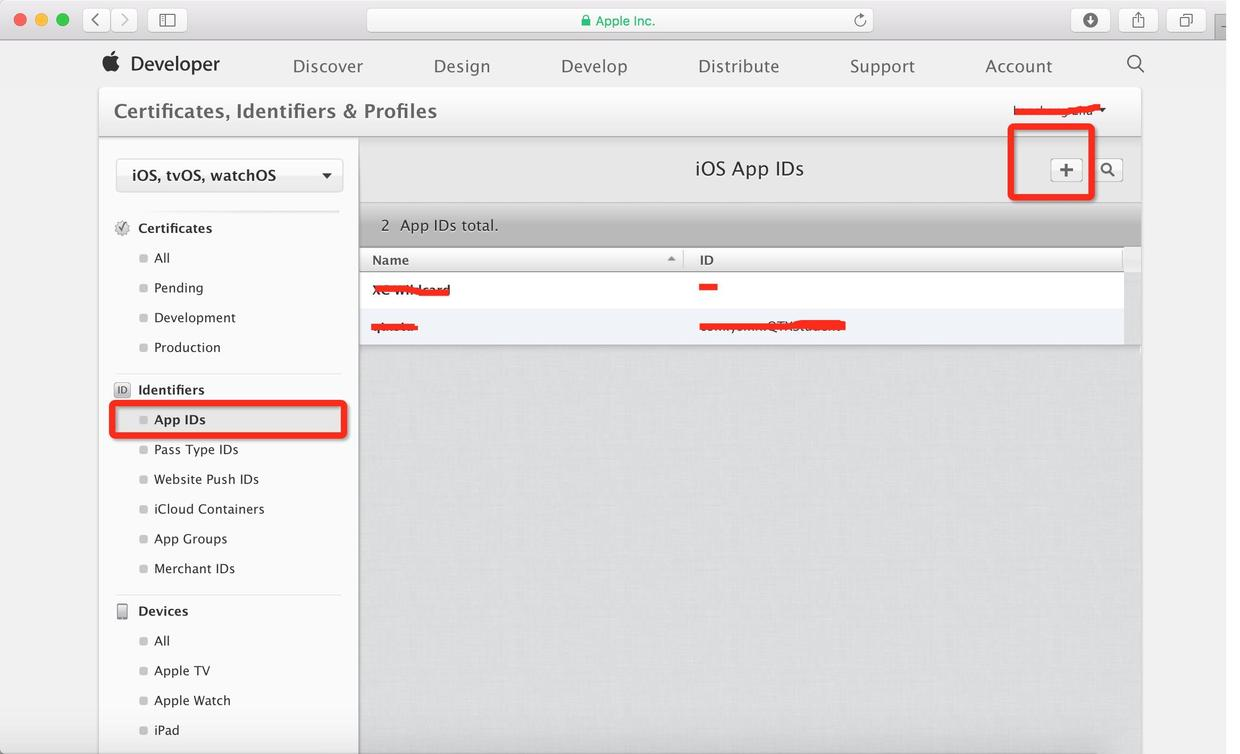Sort by Name column header
Image resolution: width=1240 pixels, height=754 pixels.
[521, 260]
